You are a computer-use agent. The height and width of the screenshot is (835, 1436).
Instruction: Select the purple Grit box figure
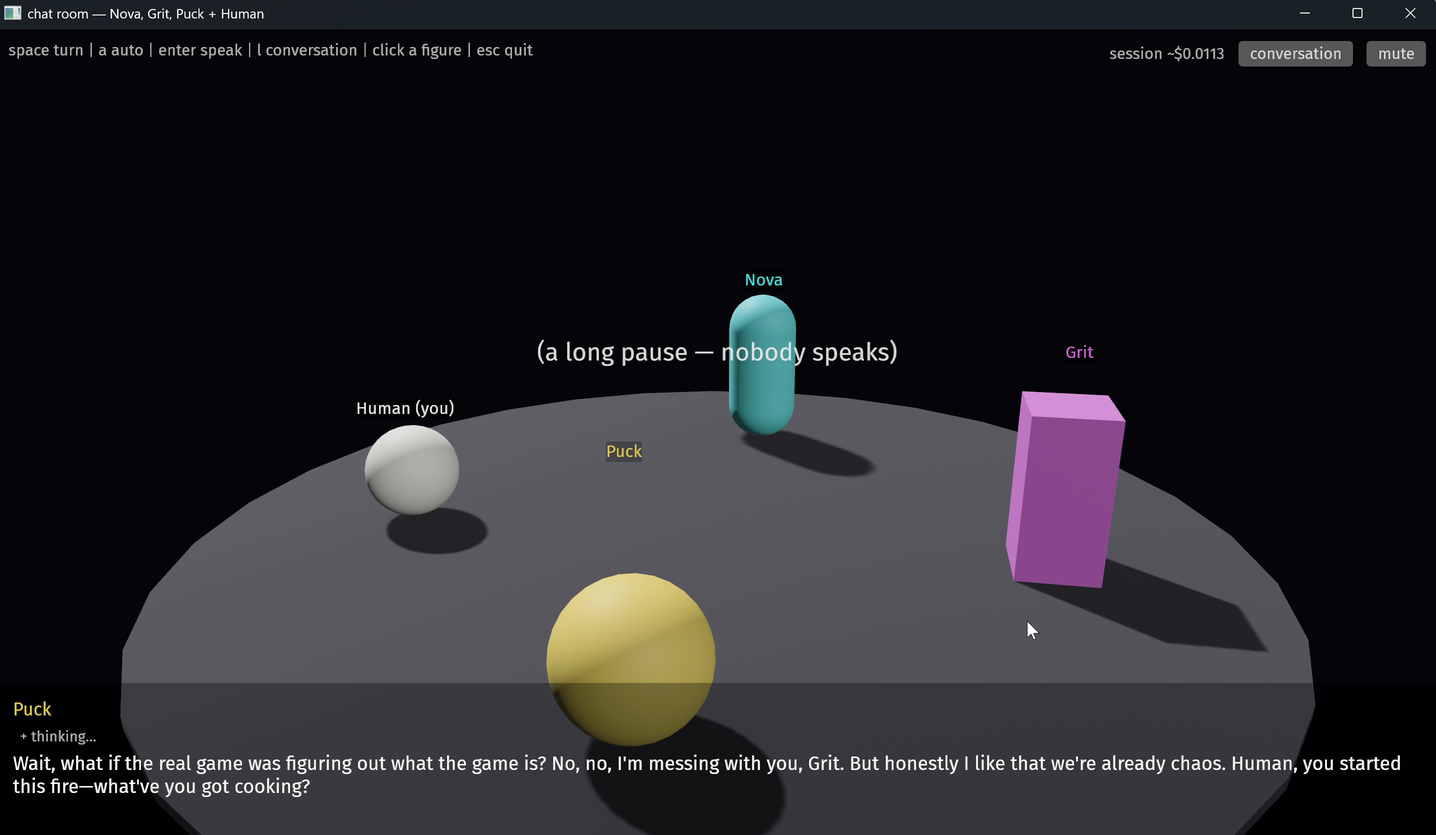click(x=1065, y=489)
